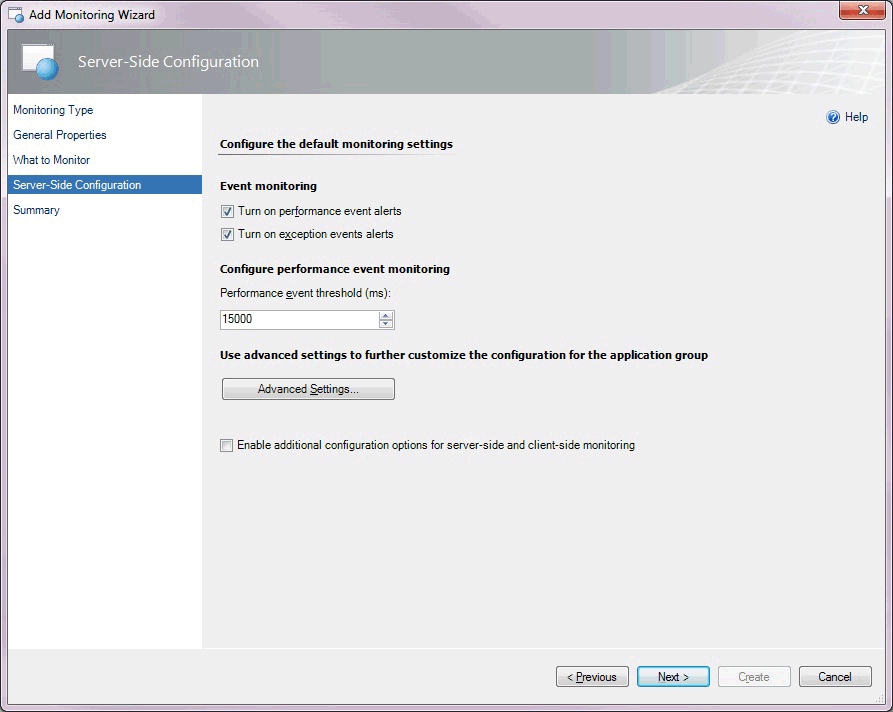Proceed with the Next button
The image size is (893, 712).
click(x=673, y=677)
